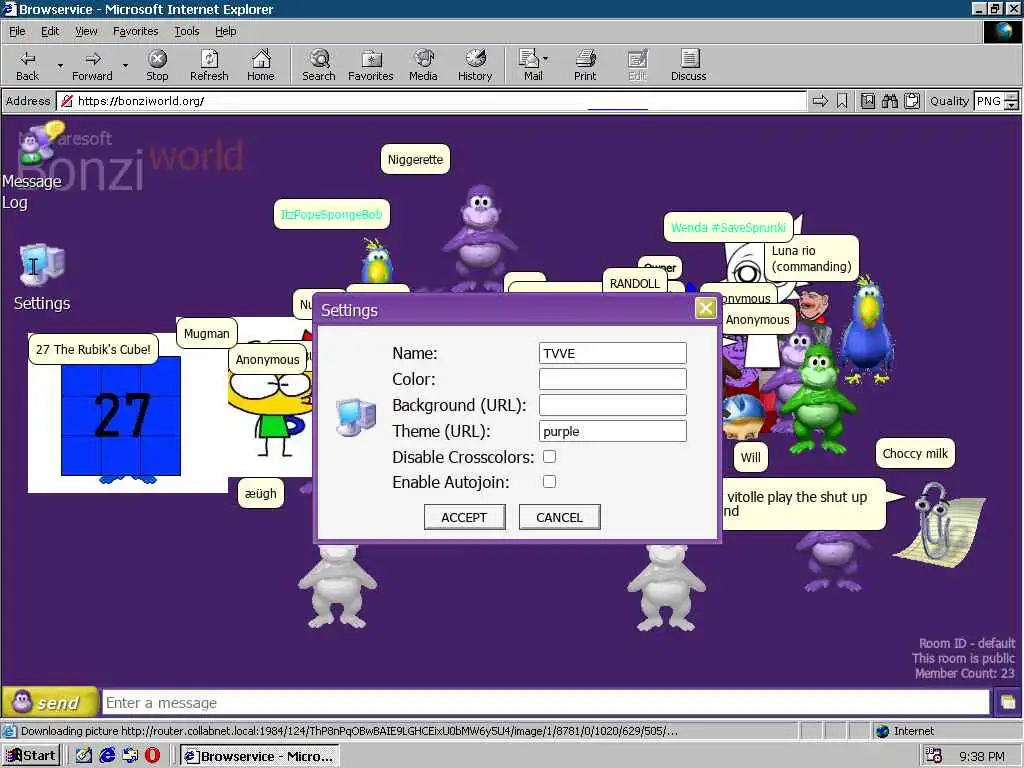Open the Tools menu
Viewport: 1024px width, 768px height.
(186, 31)
